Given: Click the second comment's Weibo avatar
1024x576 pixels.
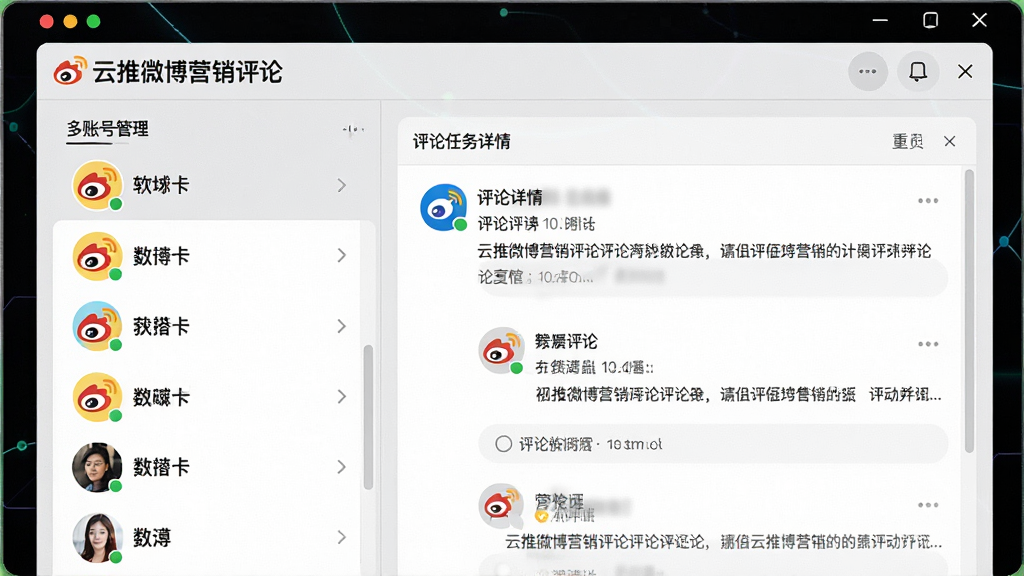Looking at the screenshot, I should tap(501, 350).
